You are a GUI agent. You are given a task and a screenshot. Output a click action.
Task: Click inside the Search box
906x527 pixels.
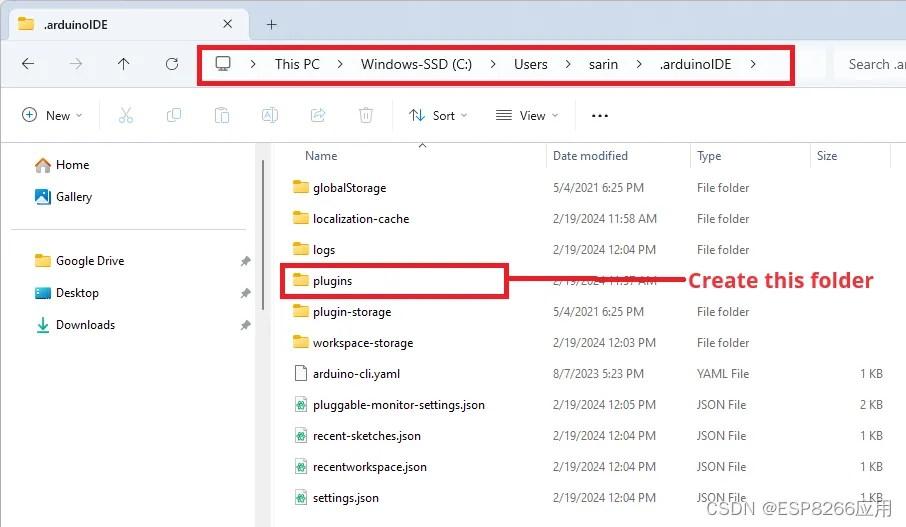coord(870,64)
